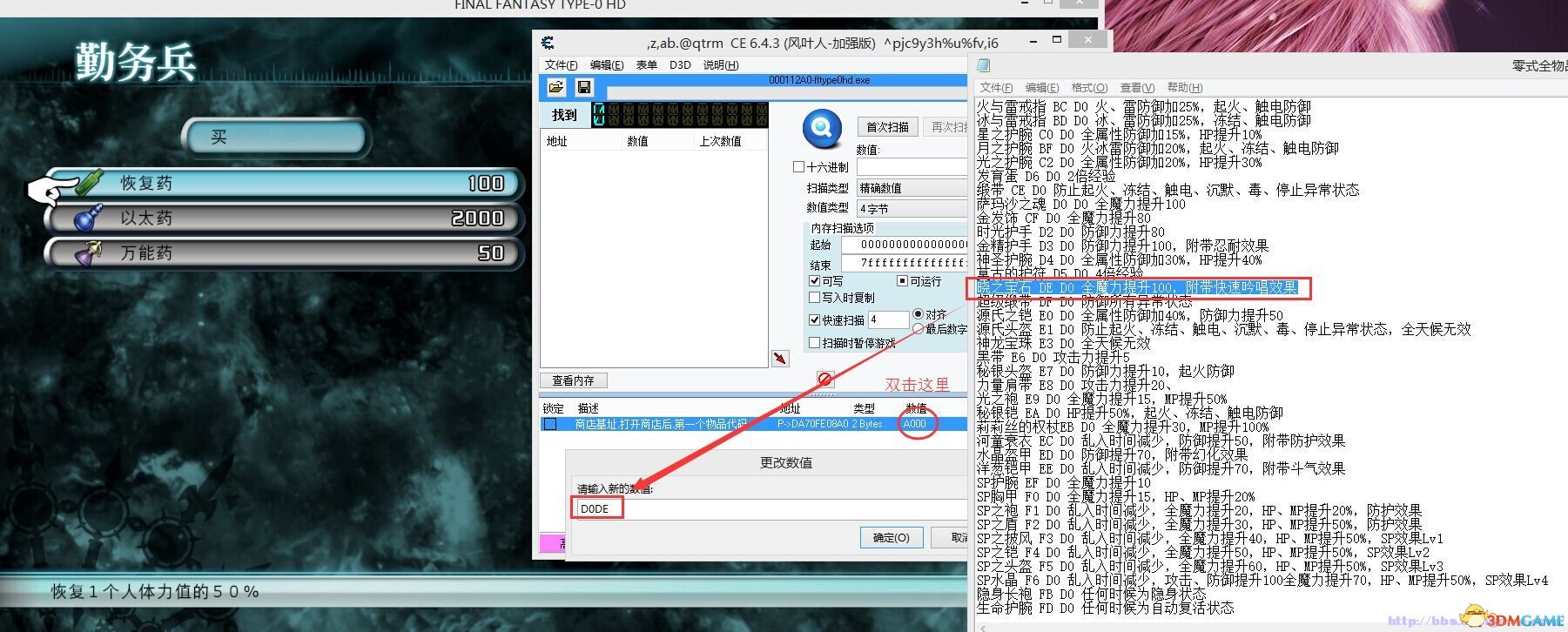Open the process list via open-folder icon

tap(556, 87)
